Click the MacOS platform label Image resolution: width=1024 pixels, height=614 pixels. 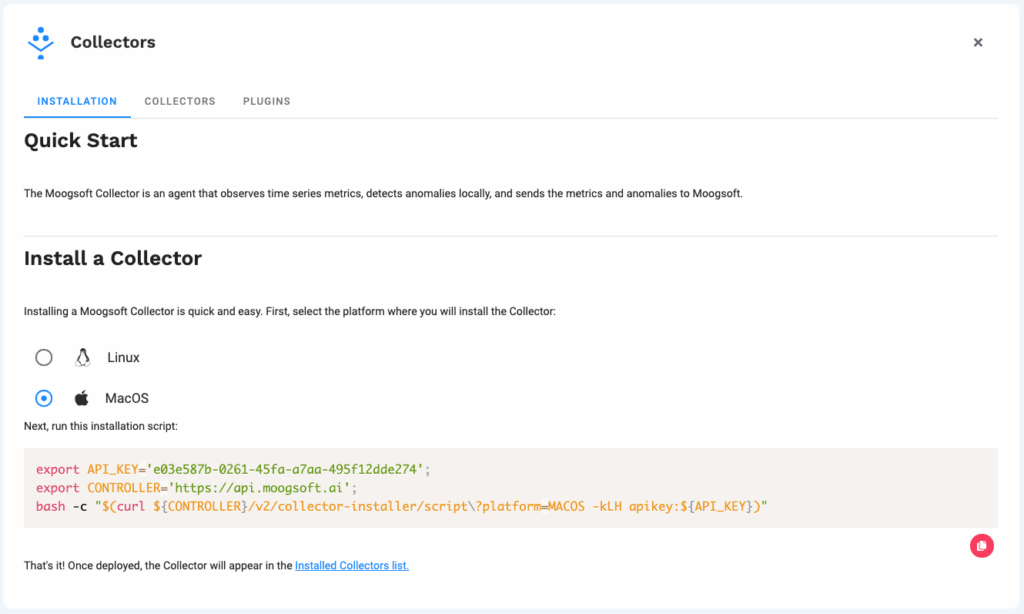(x=127, y=398)
